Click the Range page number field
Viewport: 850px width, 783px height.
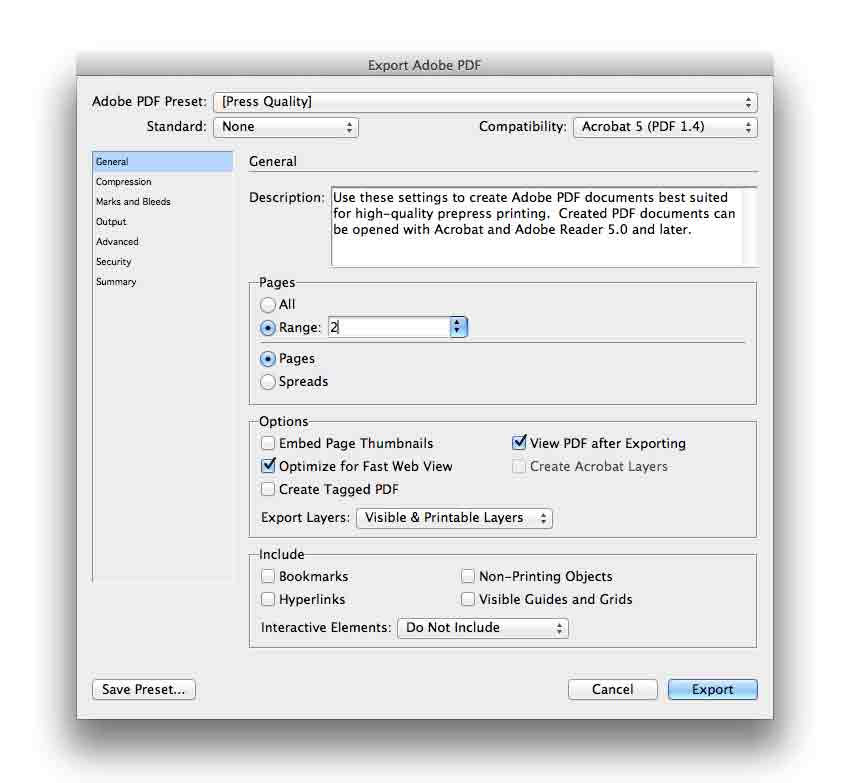[x=389, y=327]
